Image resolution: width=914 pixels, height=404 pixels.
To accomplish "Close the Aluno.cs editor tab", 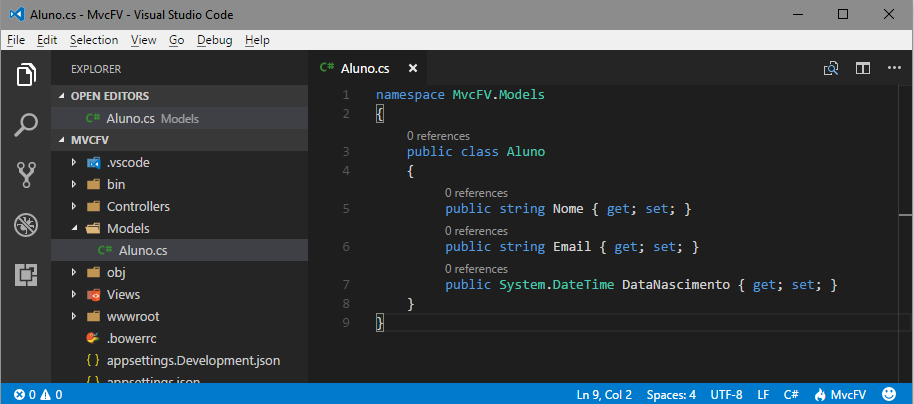I will click(x=413, y=68).
